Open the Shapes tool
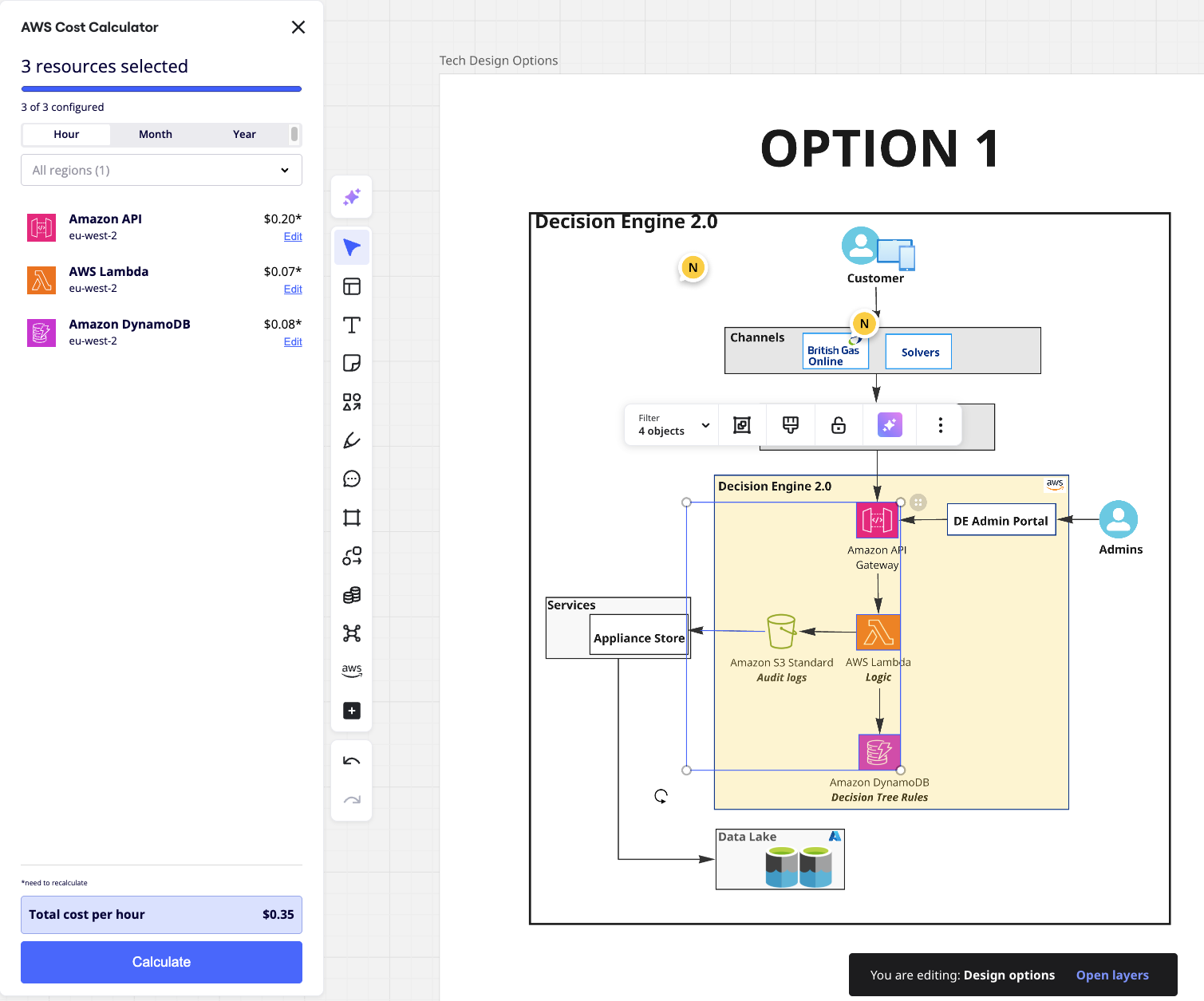 click(x=351, y=402)
